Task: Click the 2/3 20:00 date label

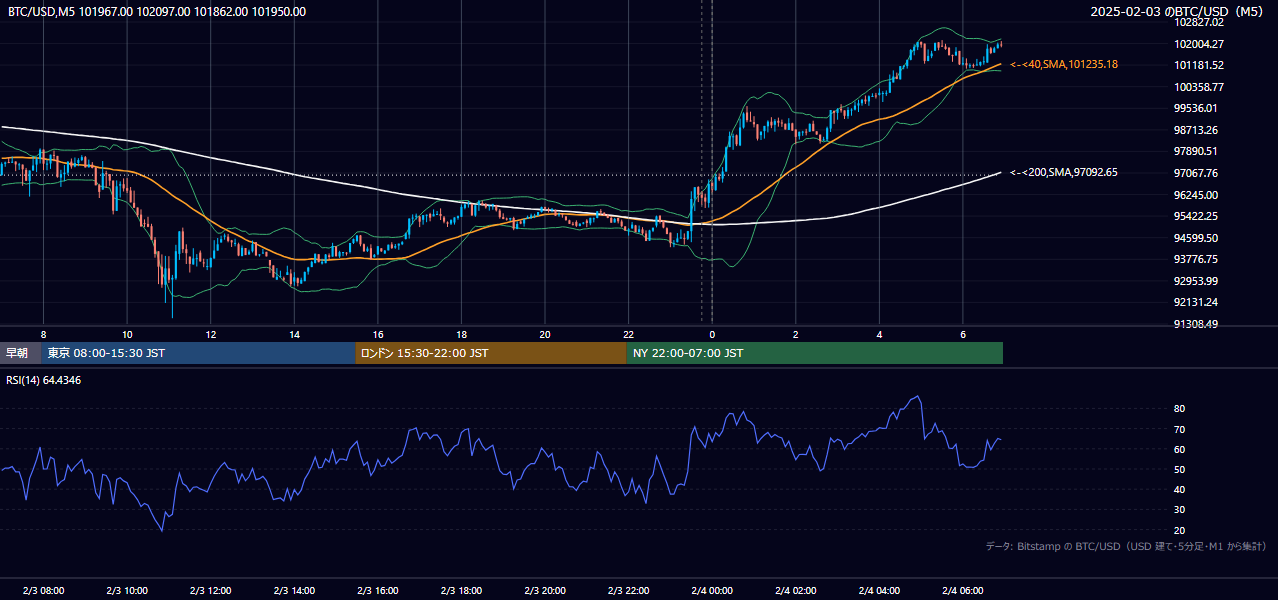Action: point(544,590)
